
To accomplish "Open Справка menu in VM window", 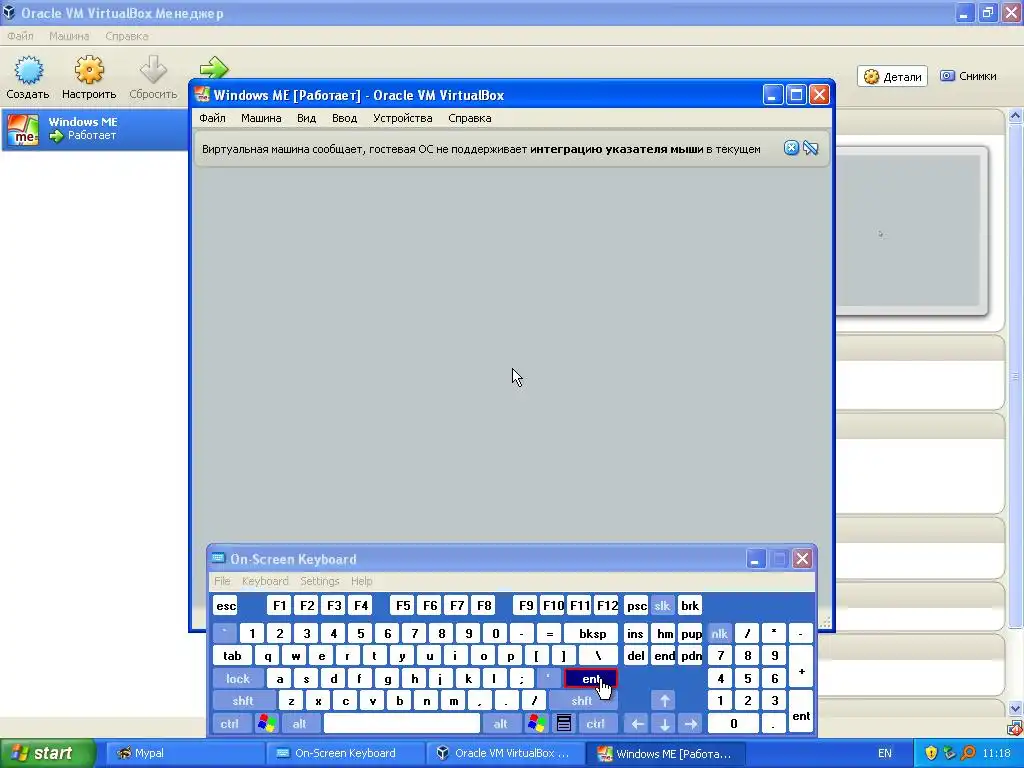I will pyautogui.click(x=470, y=118).
